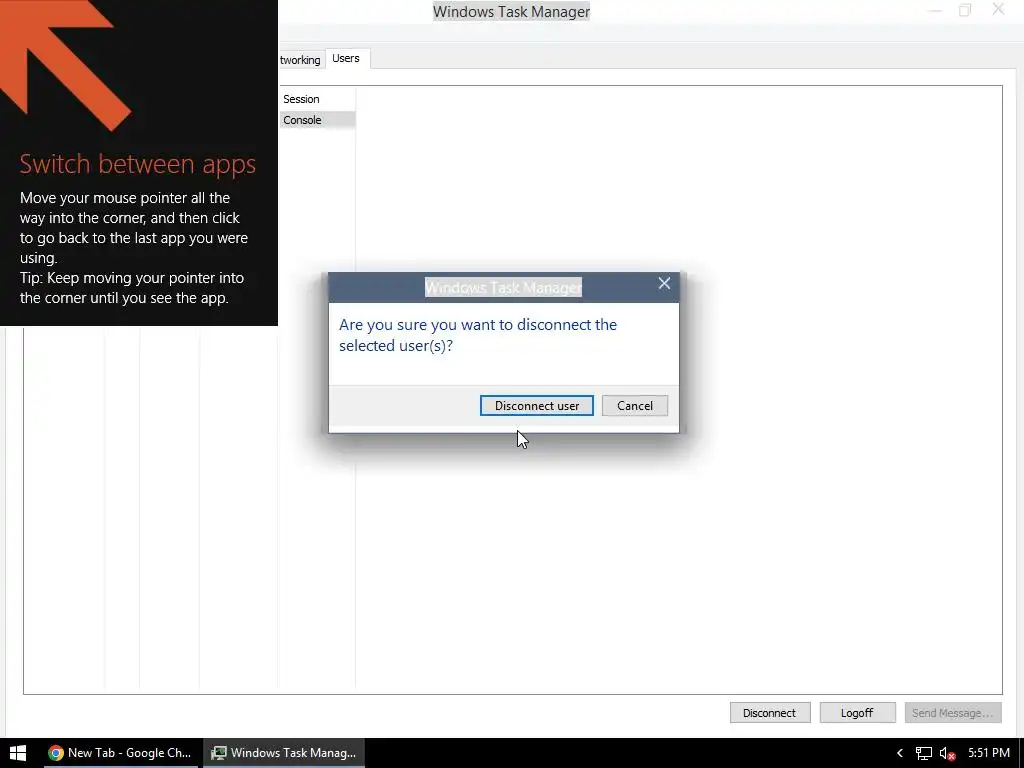Screen dimensions: 1024x768
Task: Close the Task Manager main window
Action: pos(998,9)
